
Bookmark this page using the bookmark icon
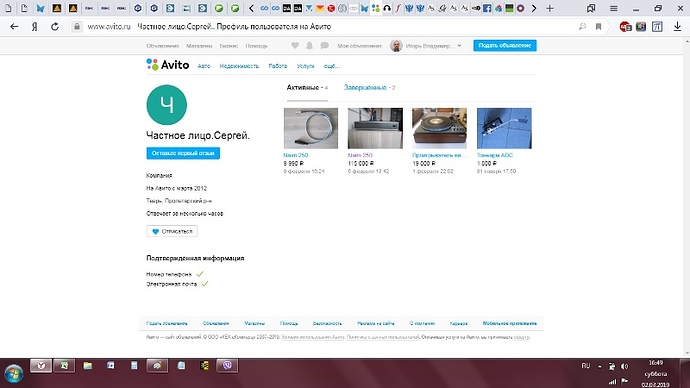(x=598, y=26)
